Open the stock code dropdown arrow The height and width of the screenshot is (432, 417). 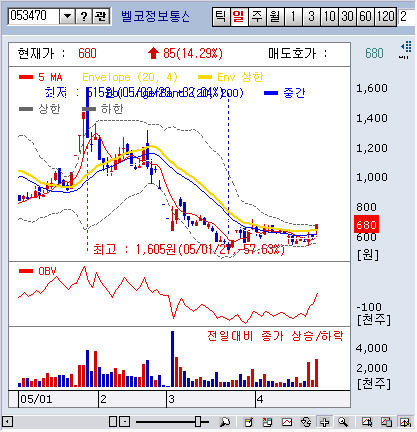[x=67, y=16]
